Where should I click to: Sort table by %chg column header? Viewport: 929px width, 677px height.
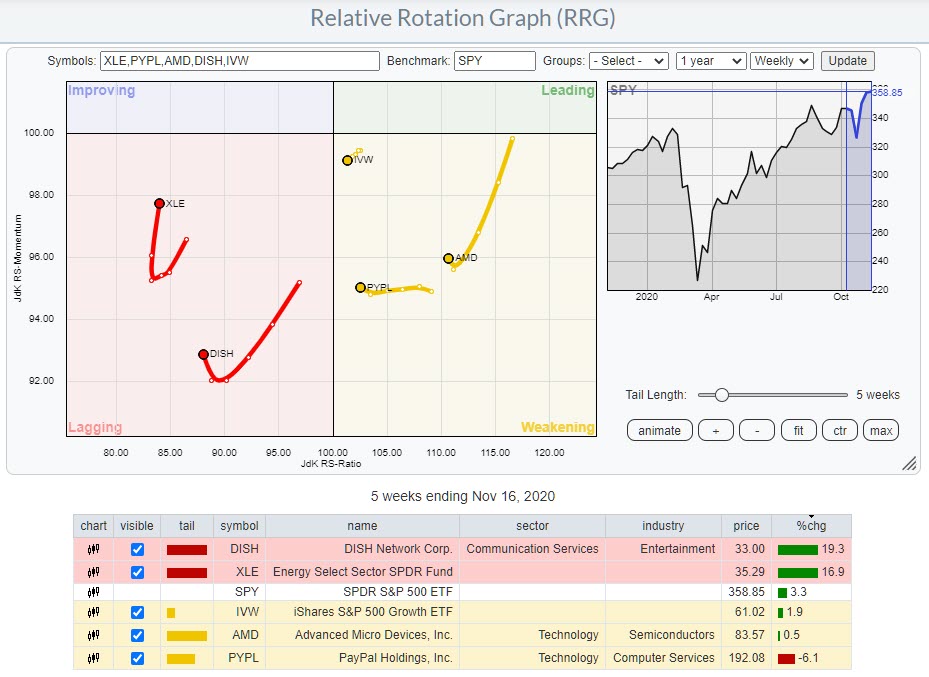812,526
